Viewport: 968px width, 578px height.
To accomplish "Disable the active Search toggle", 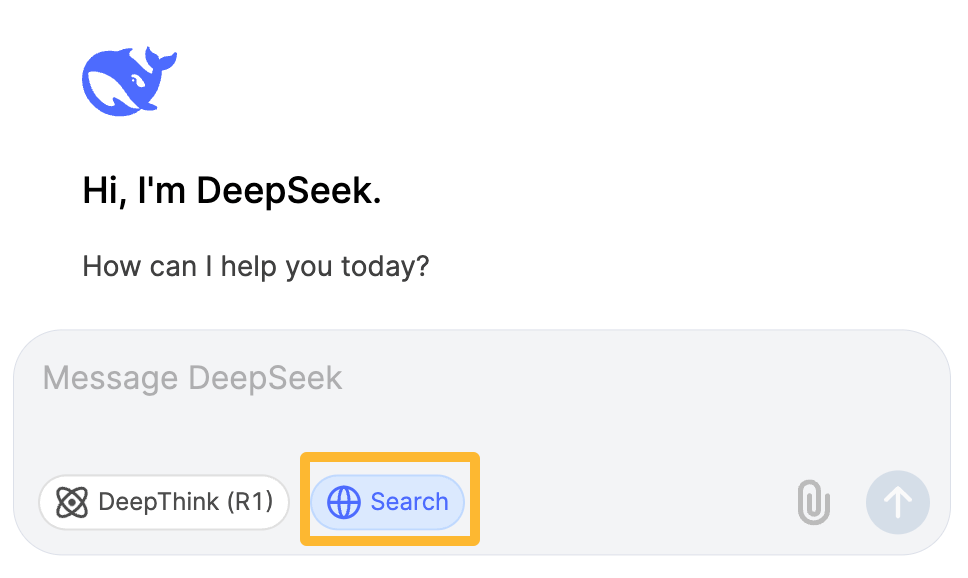I will (x=387, y=502).
